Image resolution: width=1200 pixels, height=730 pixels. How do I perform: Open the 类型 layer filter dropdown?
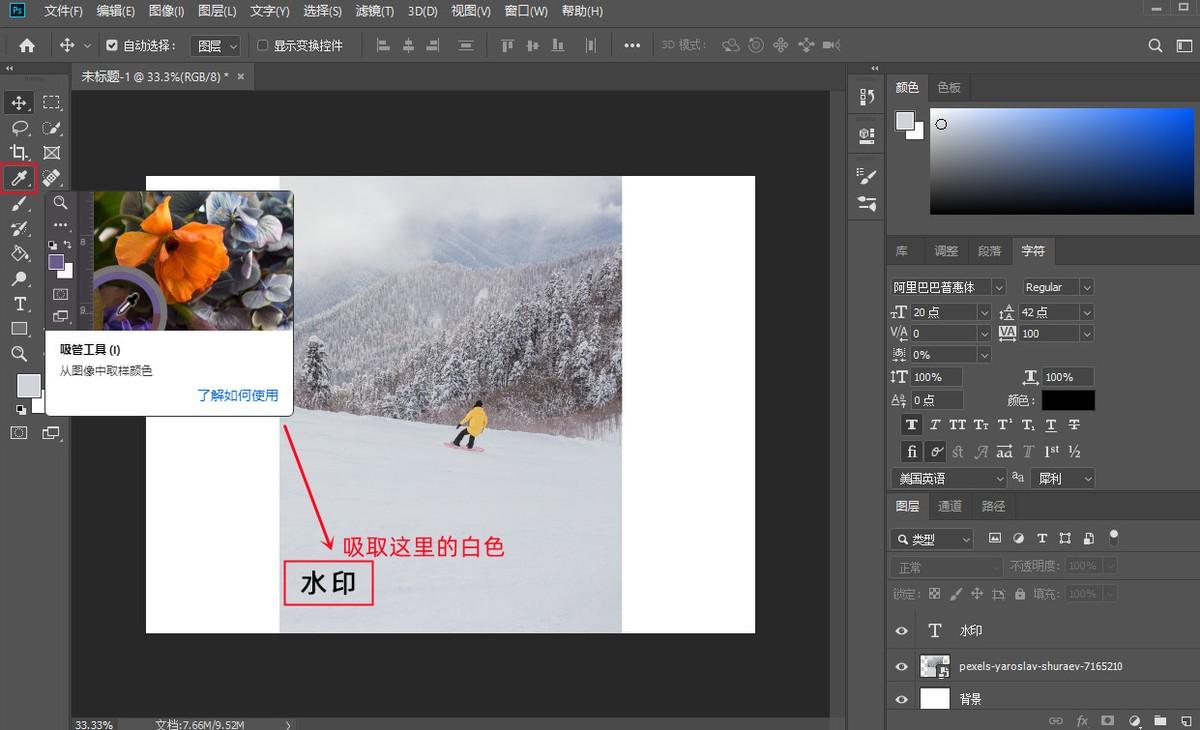point(931,539)
